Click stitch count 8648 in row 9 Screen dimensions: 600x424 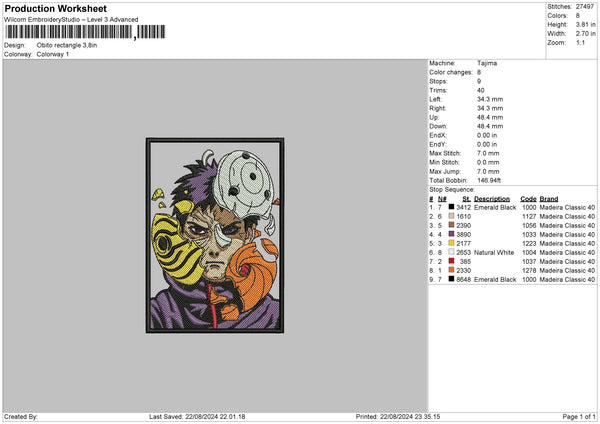pos(464,280)
